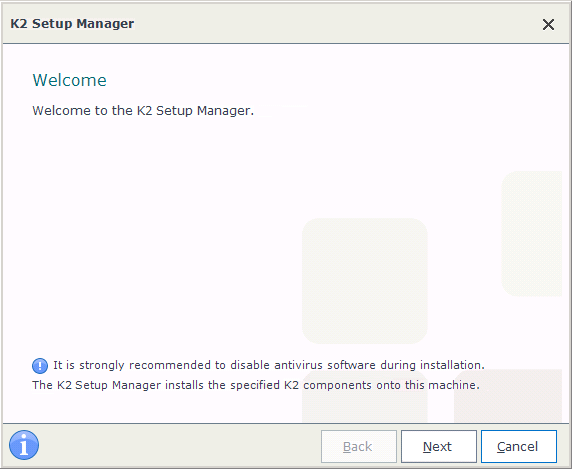Click the K2 Setup Manager title text
Viewport: 572px width, 469px height.
72,24
